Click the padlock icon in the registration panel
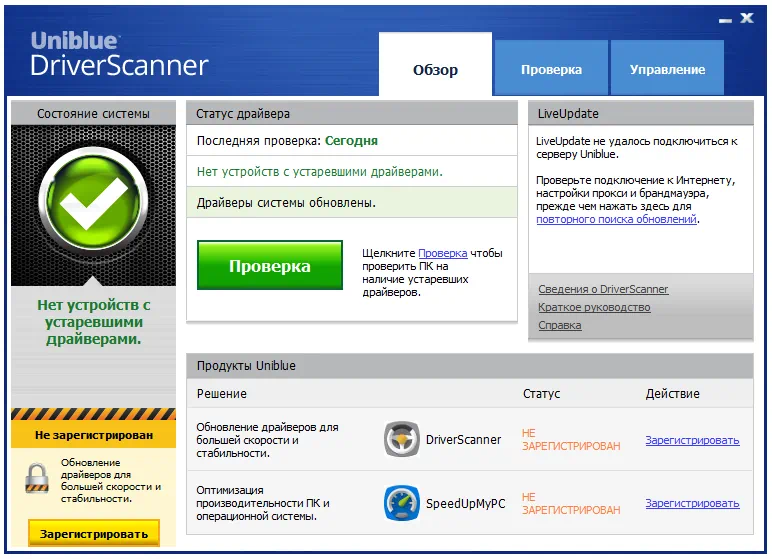This screenshot has height=559, width=772. coord(37,478)
